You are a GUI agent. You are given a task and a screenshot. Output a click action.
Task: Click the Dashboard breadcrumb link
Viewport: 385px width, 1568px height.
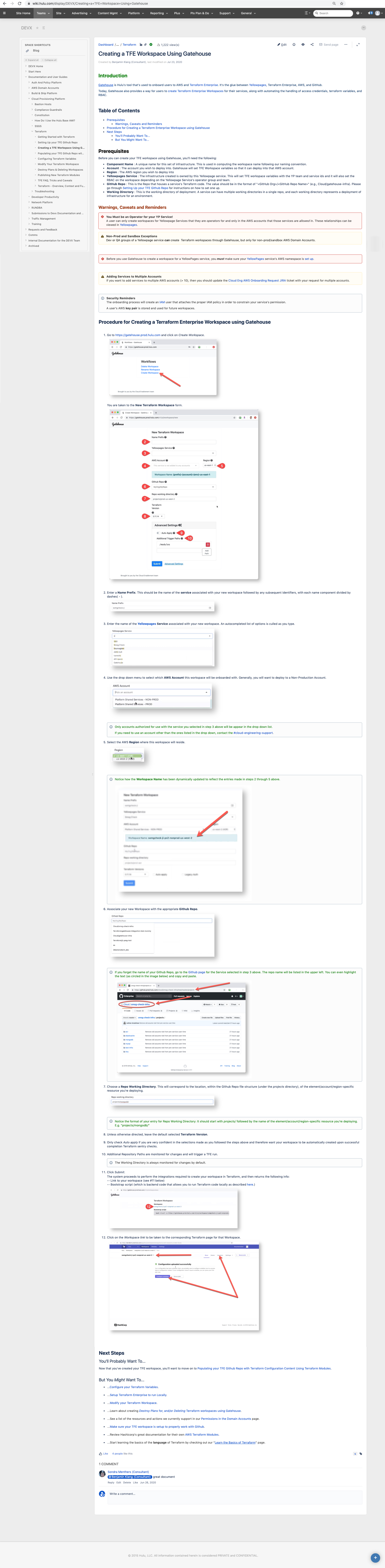coord(106,45)
